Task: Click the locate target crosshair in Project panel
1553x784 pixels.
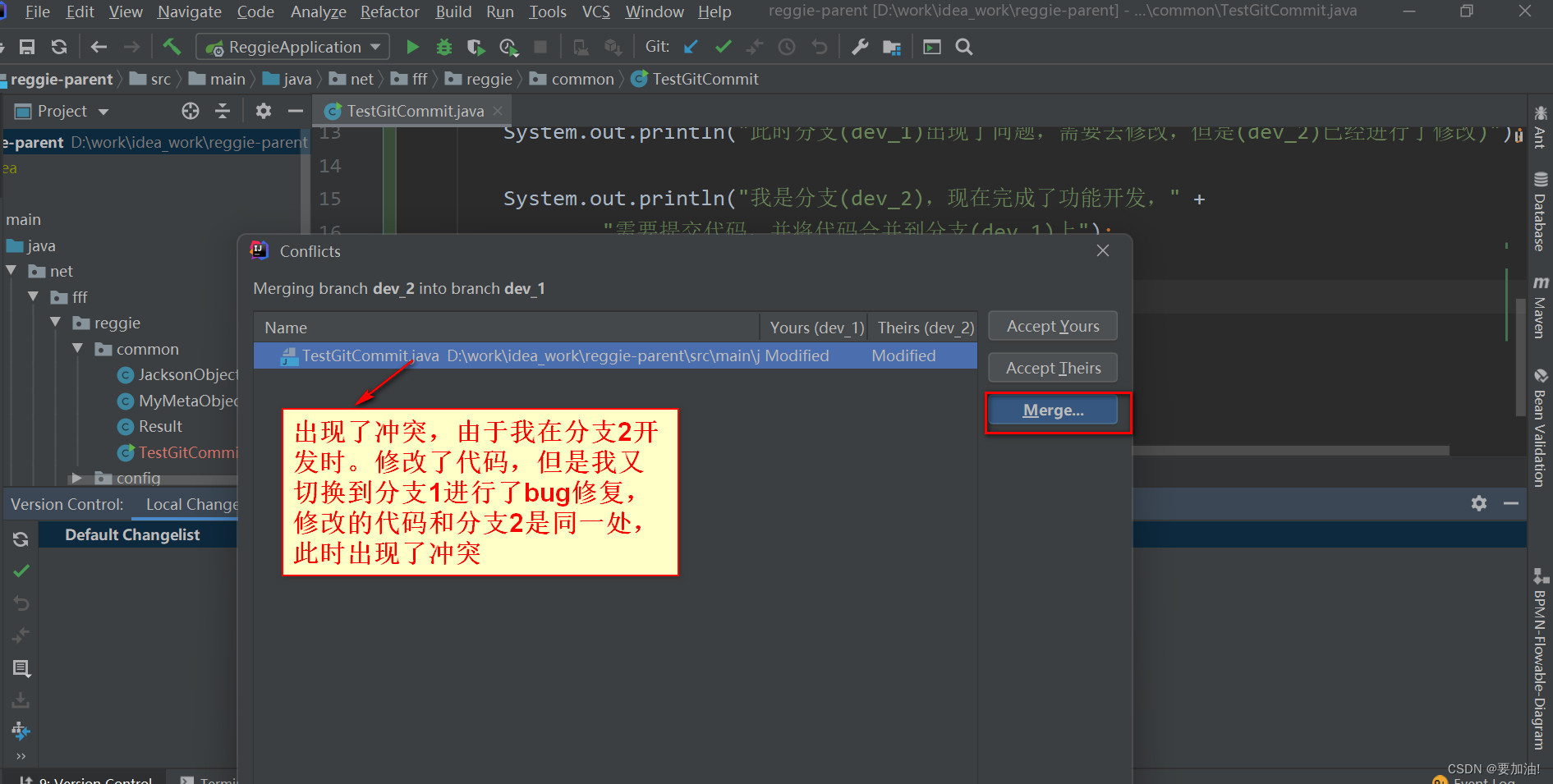Action: [x=191, y=111]
